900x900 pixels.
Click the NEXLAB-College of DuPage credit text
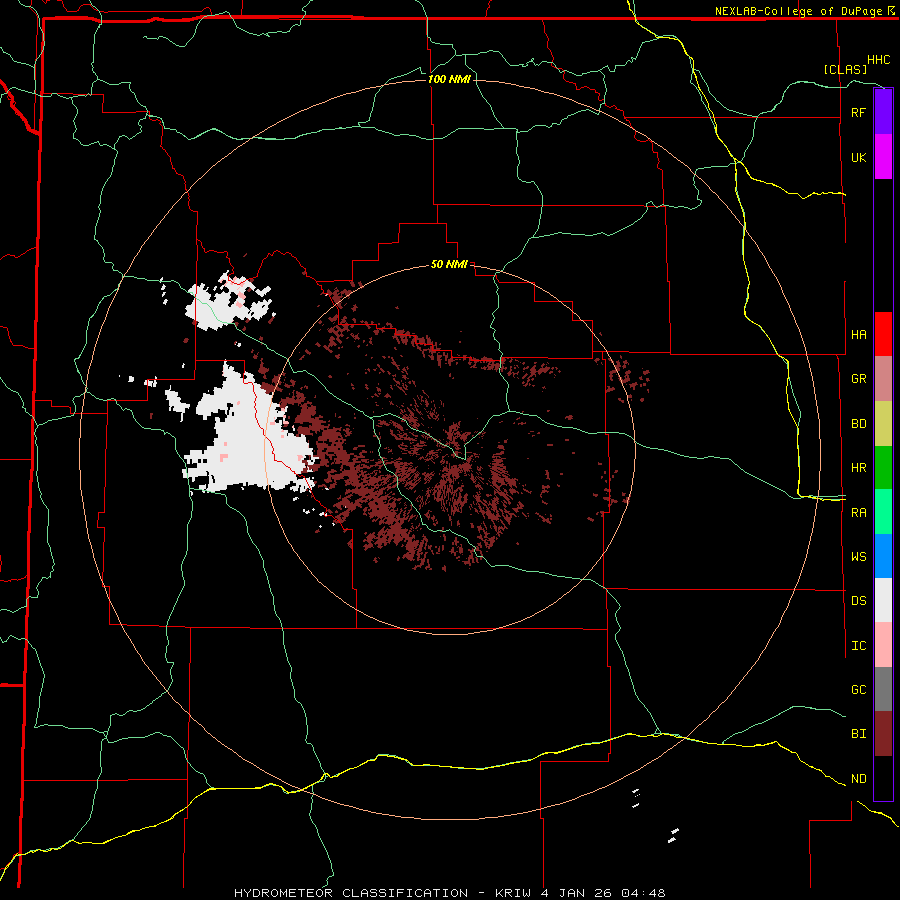(800, 11)
